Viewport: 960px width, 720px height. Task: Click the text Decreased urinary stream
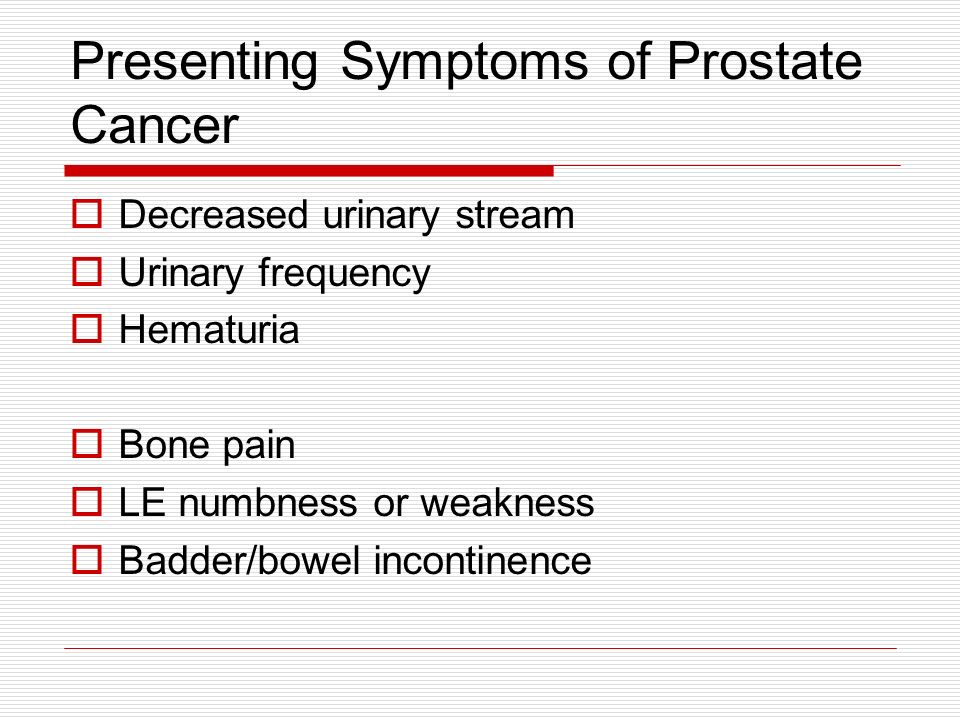[347, 216]
